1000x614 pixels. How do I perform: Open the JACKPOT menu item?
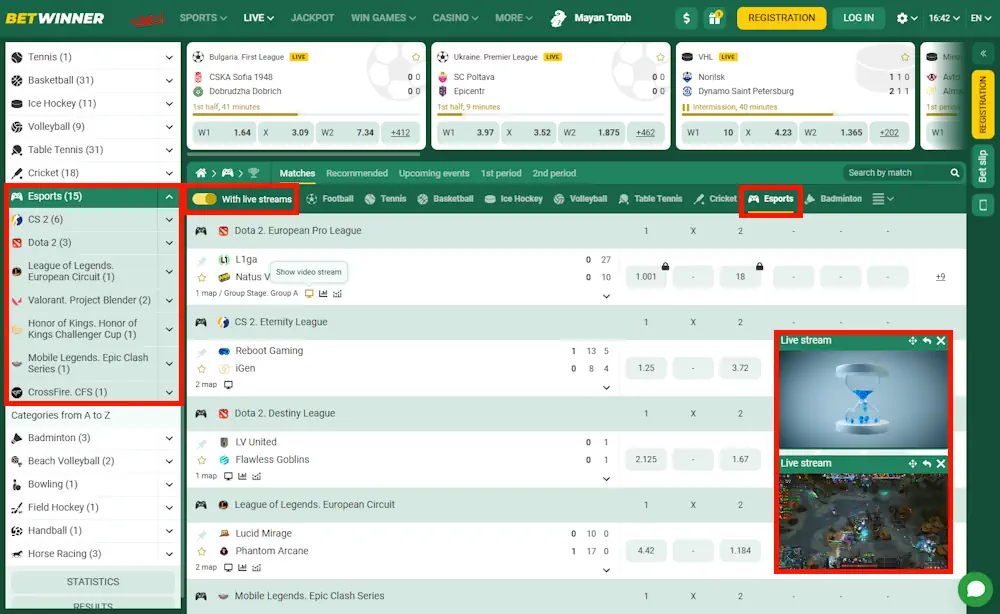pyautogui.click(x=312, y=17)
